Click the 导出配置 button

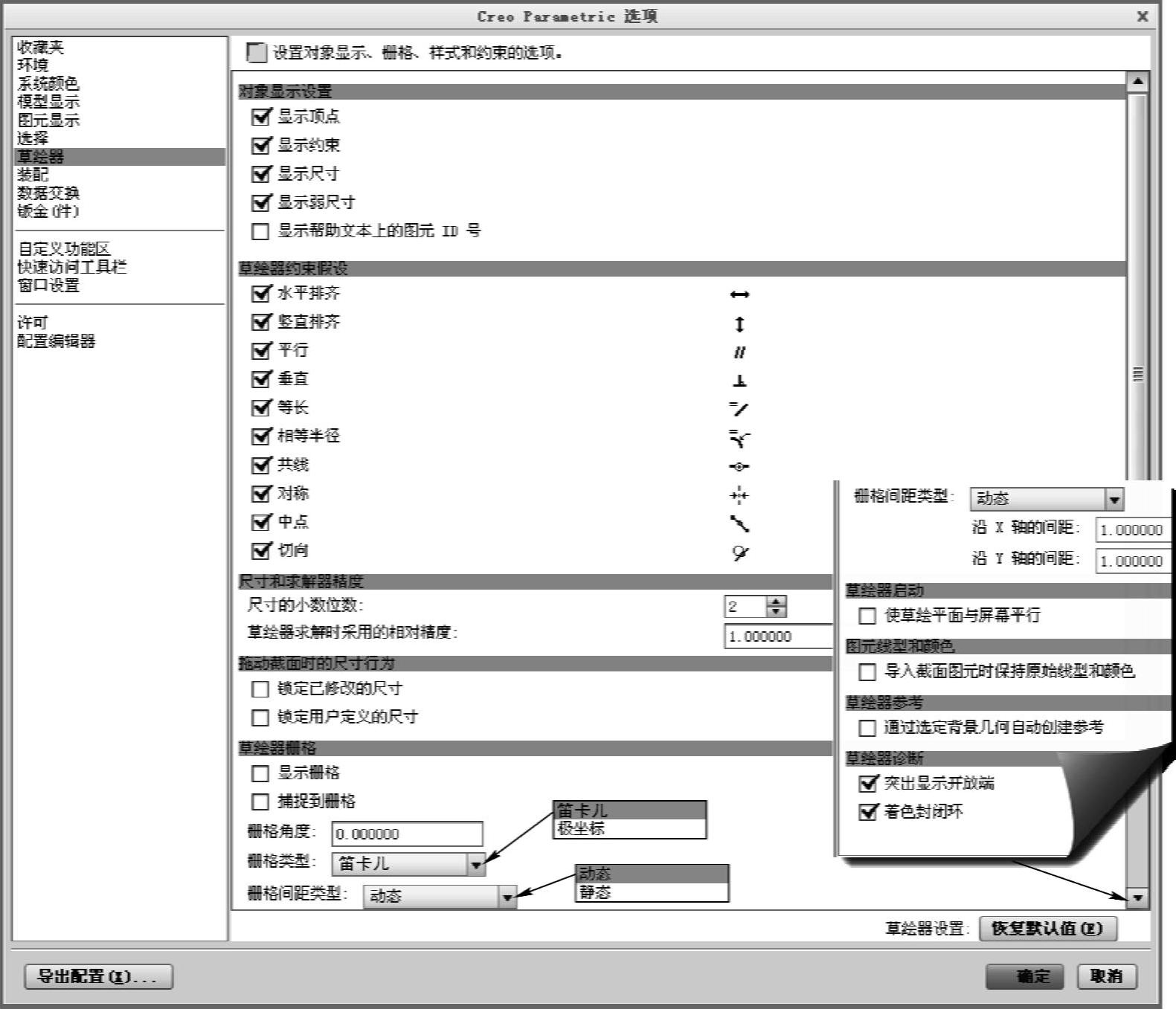tap(99, 976)
